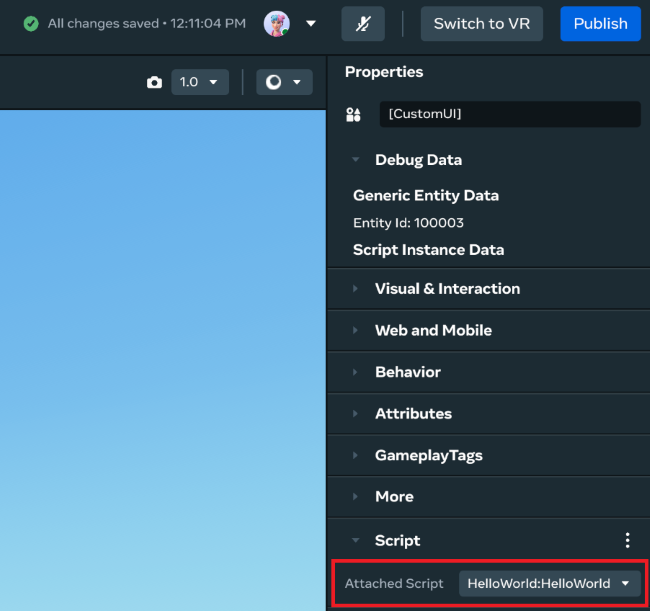Click the entity type icon beside [CustomUI]
This screenshot has width=650, height=611.
tap(353, 115)
